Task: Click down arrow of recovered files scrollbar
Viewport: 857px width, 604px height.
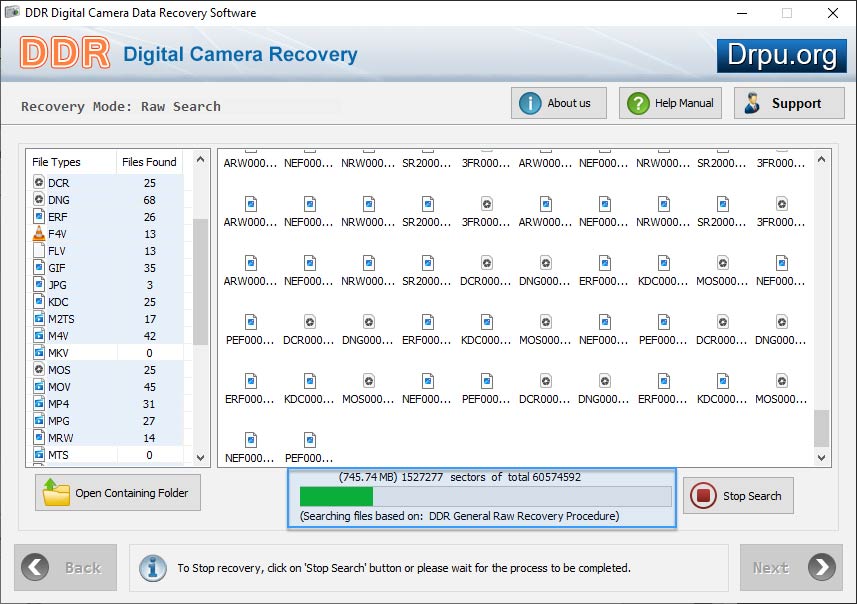Action: [821, 458]
